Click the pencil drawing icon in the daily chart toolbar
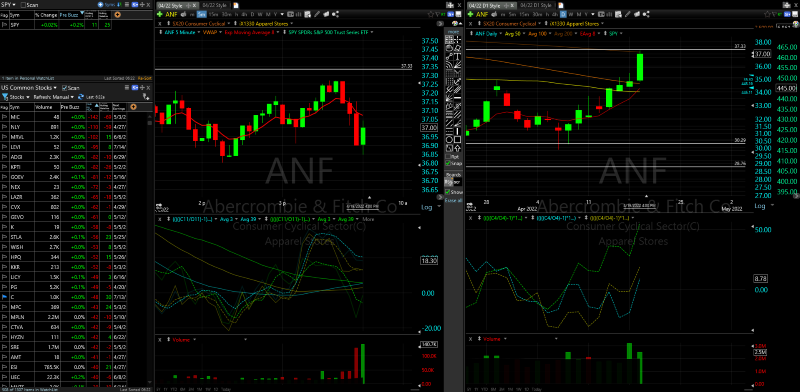This screenshot has width=800, height=392. coord(628,14)
